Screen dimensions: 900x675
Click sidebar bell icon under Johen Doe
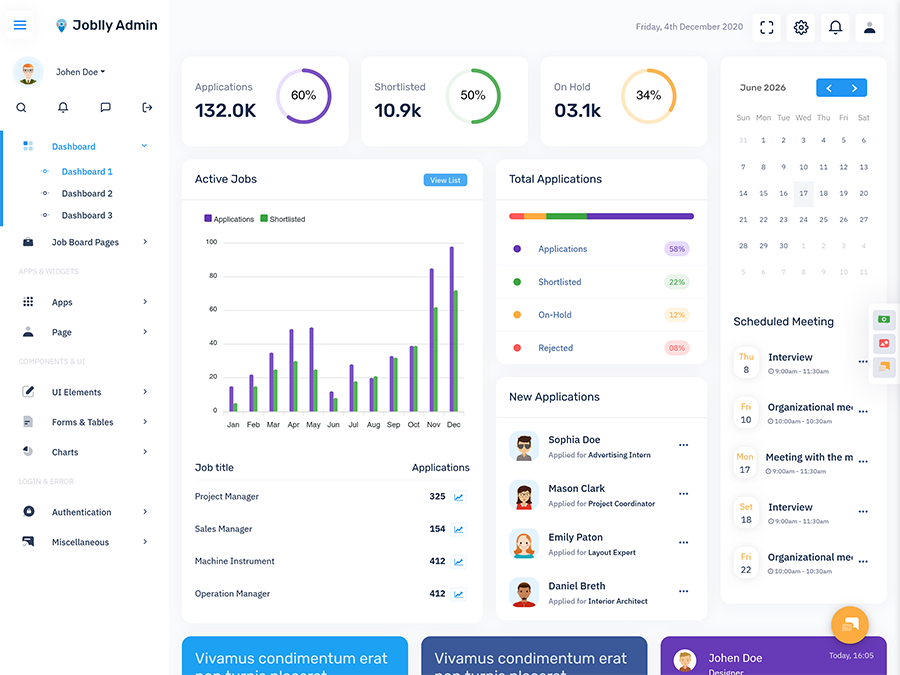[x=63, y=107]
